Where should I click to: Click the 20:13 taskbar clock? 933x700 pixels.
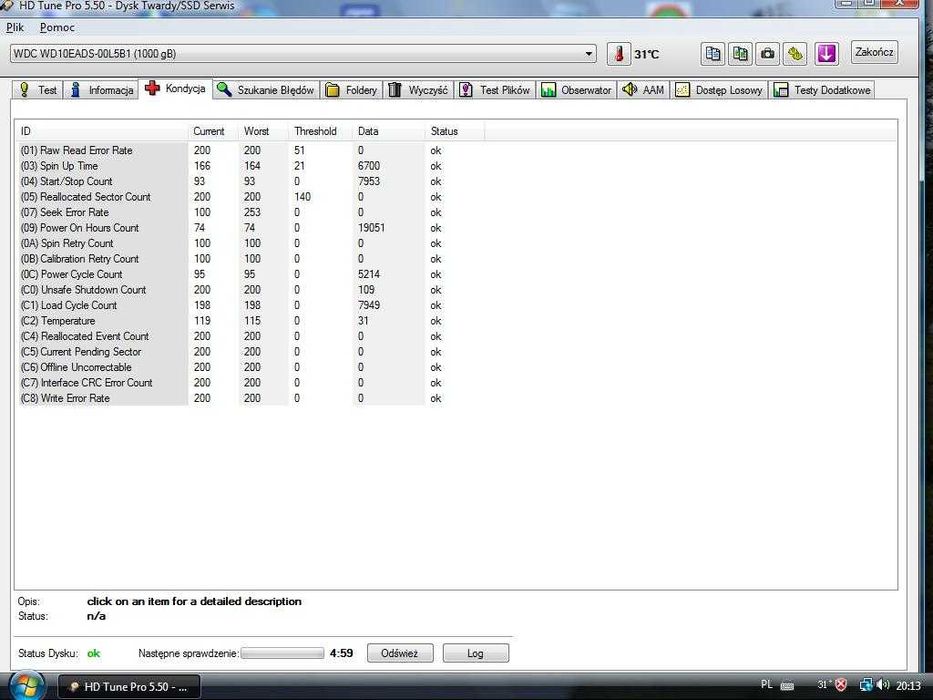tap(908, 686)
